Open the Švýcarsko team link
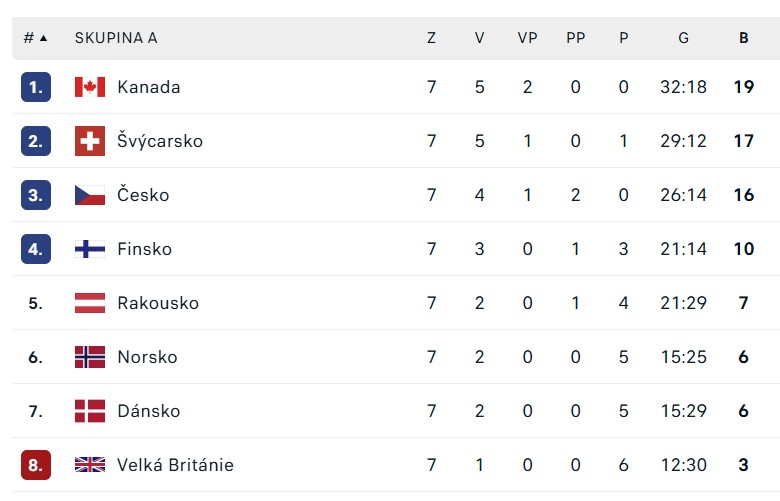 click(x=160, y=141)
